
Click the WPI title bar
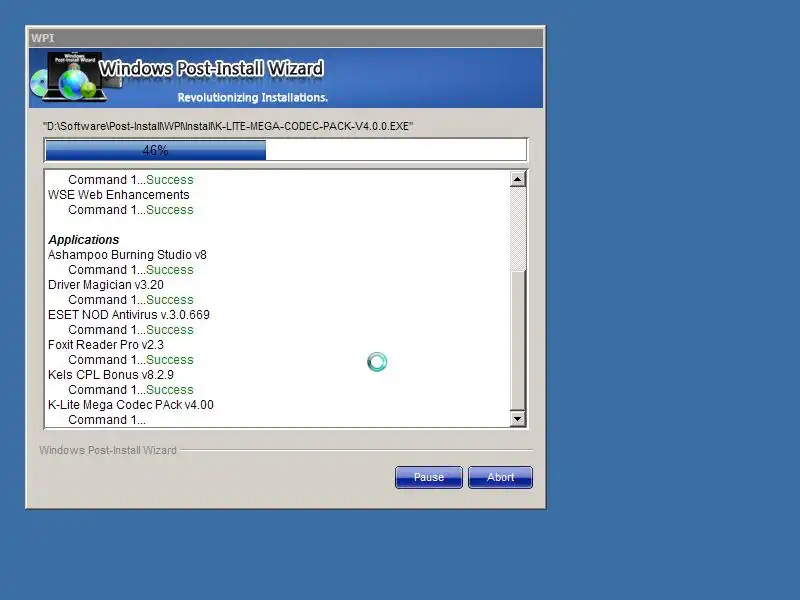(286, 38)
